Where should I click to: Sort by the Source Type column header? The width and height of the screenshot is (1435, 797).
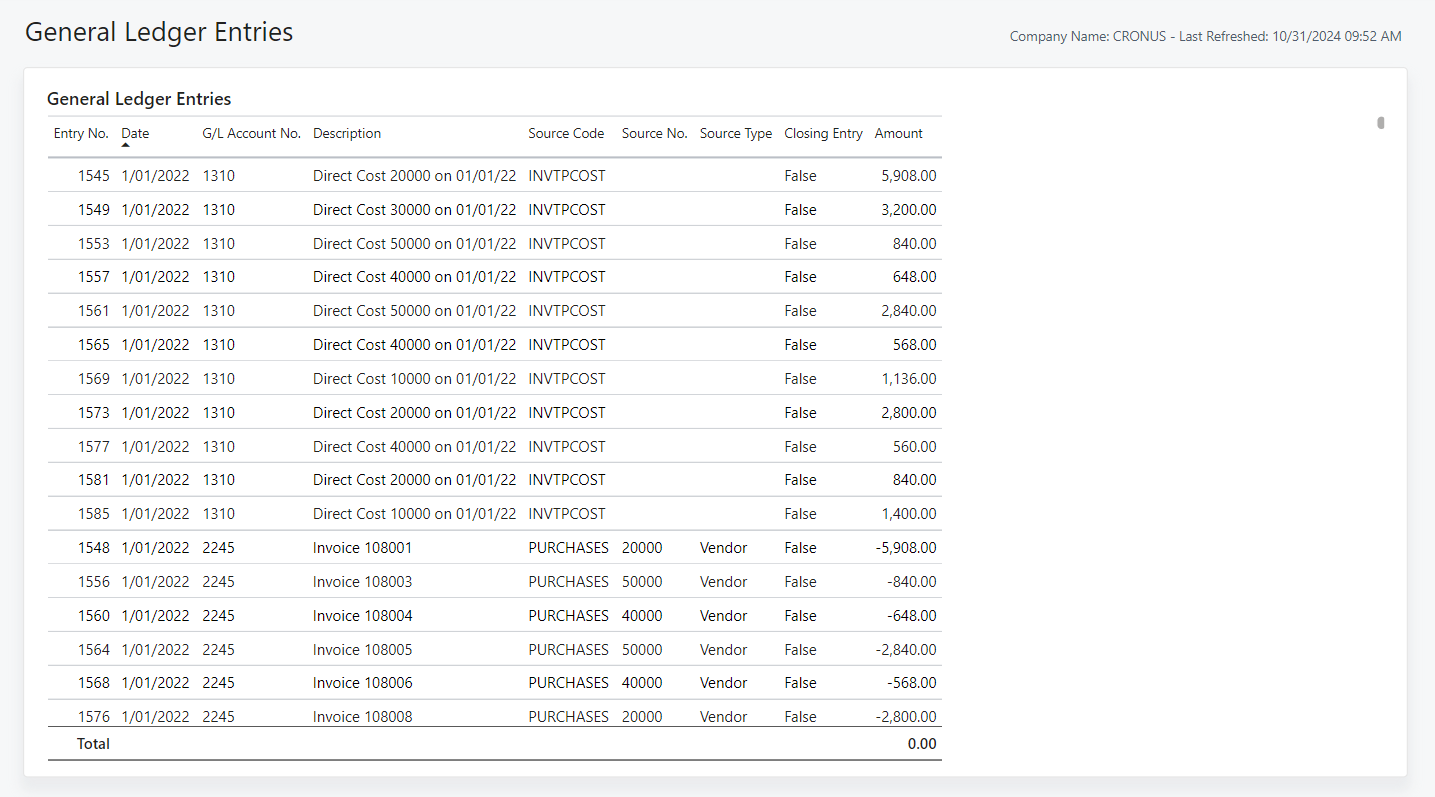click(736, 133)
